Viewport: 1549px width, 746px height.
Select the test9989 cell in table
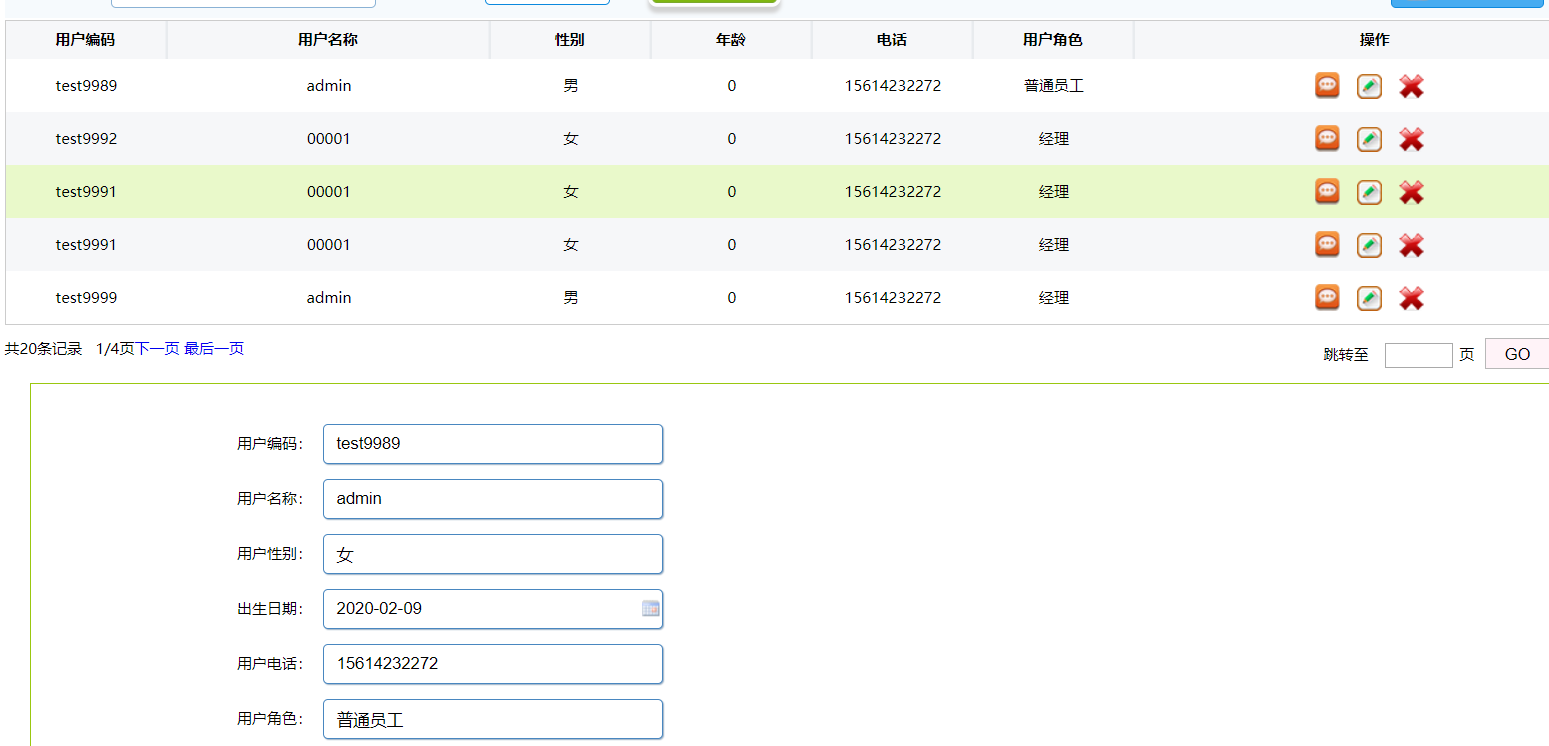86,86
